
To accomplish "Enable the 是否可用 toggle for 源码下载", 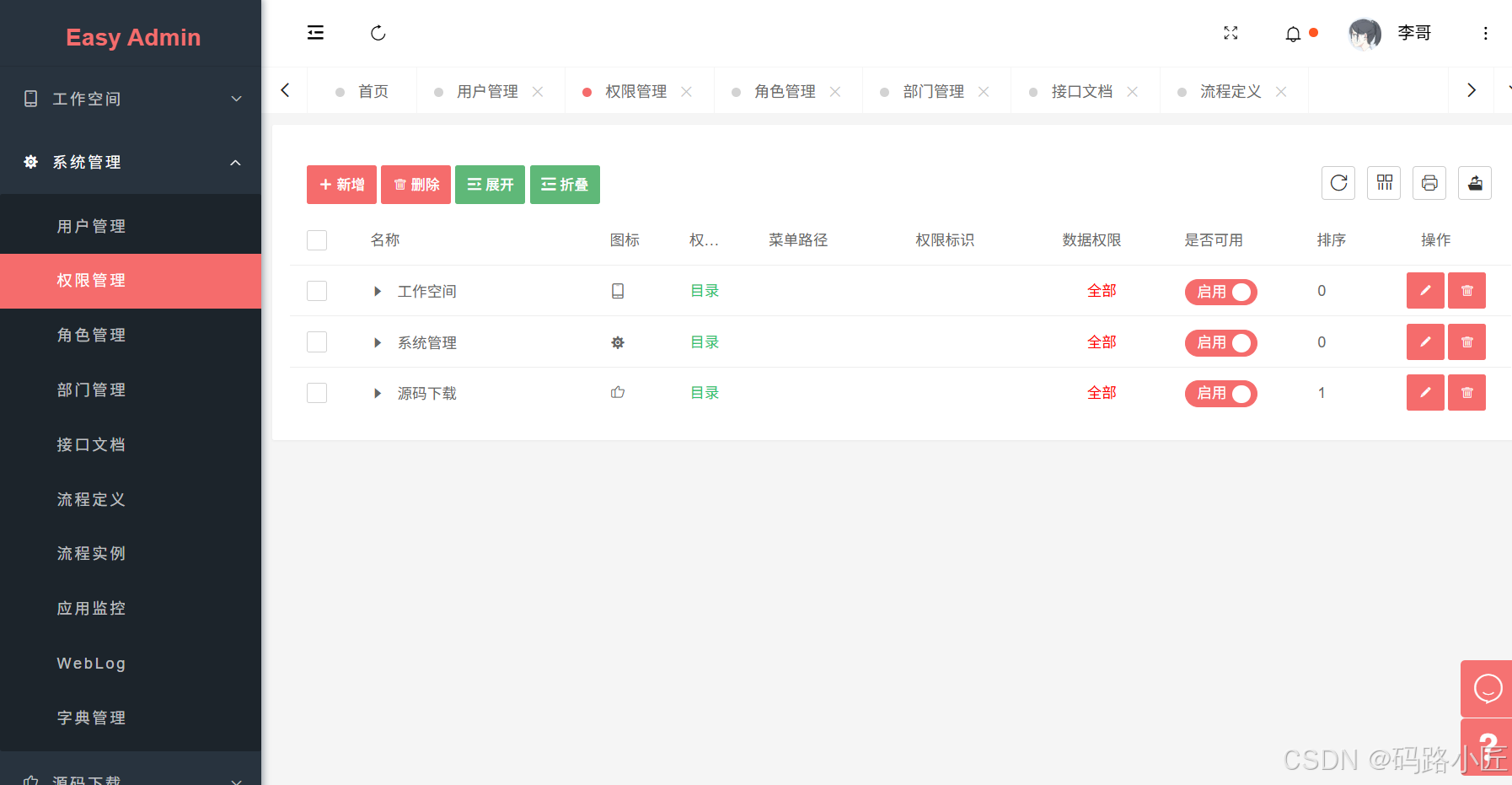I will (1220, 393).
